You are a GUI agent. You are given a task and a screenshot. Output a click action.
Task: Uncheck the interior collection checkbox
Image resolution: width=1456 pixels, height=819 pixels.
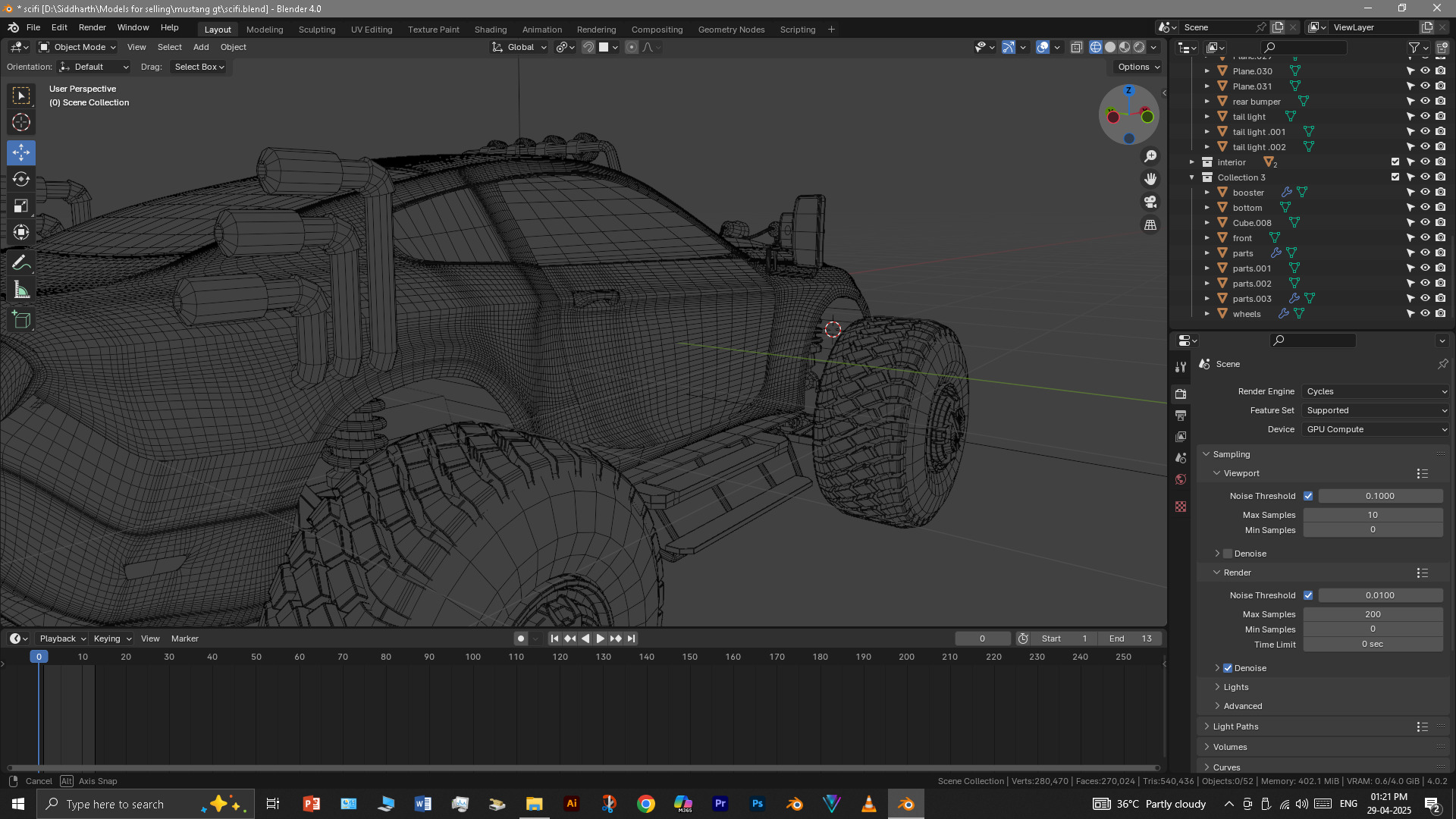coord(1395,162)
